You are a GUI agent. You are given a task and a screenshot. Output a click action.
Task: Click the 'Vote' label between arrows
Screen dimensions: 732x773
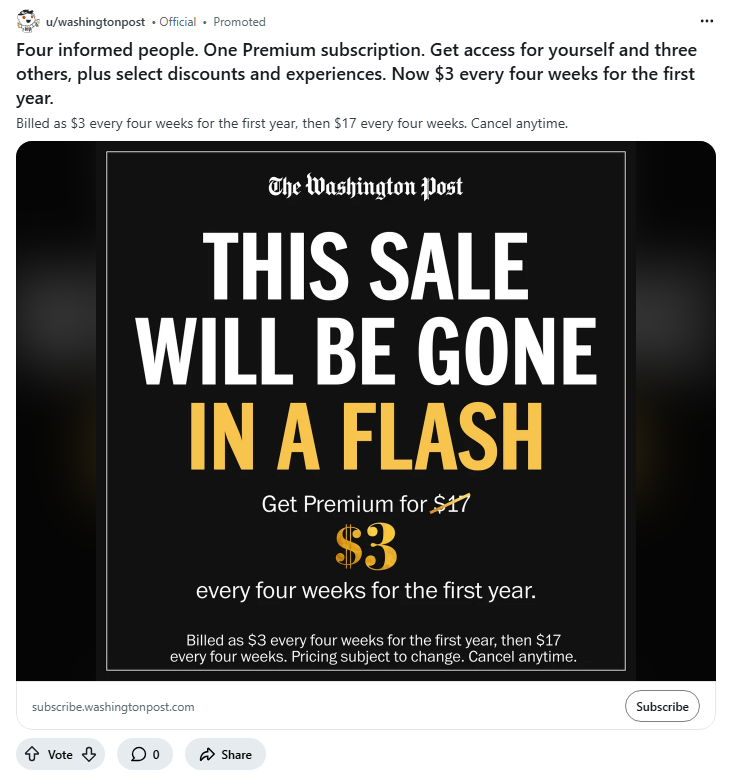[x=61, y=754]
